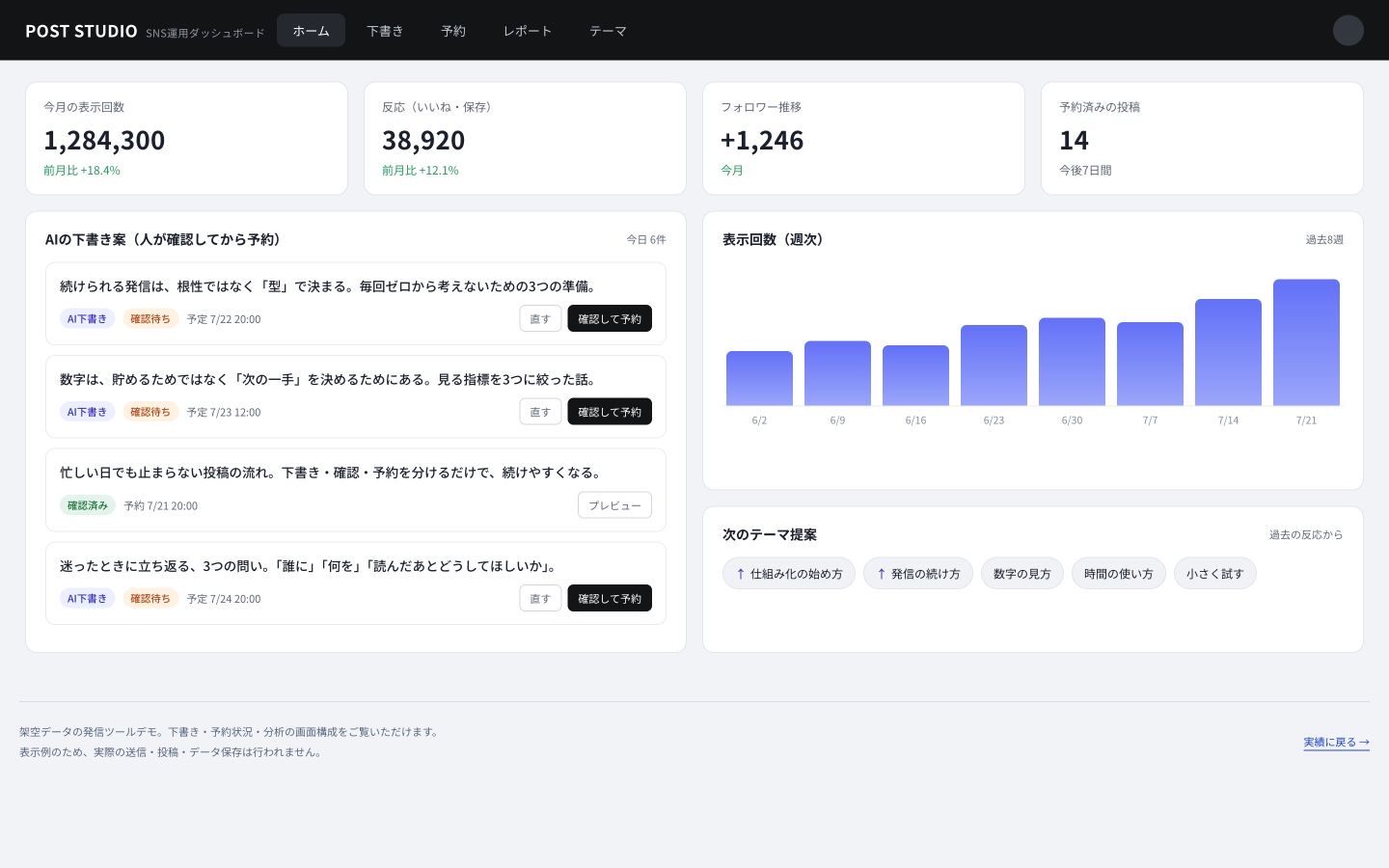1389x868 pixels.
Task: Click 確認待ち badge on 7/23 draft
Action: tap(150, 412)
